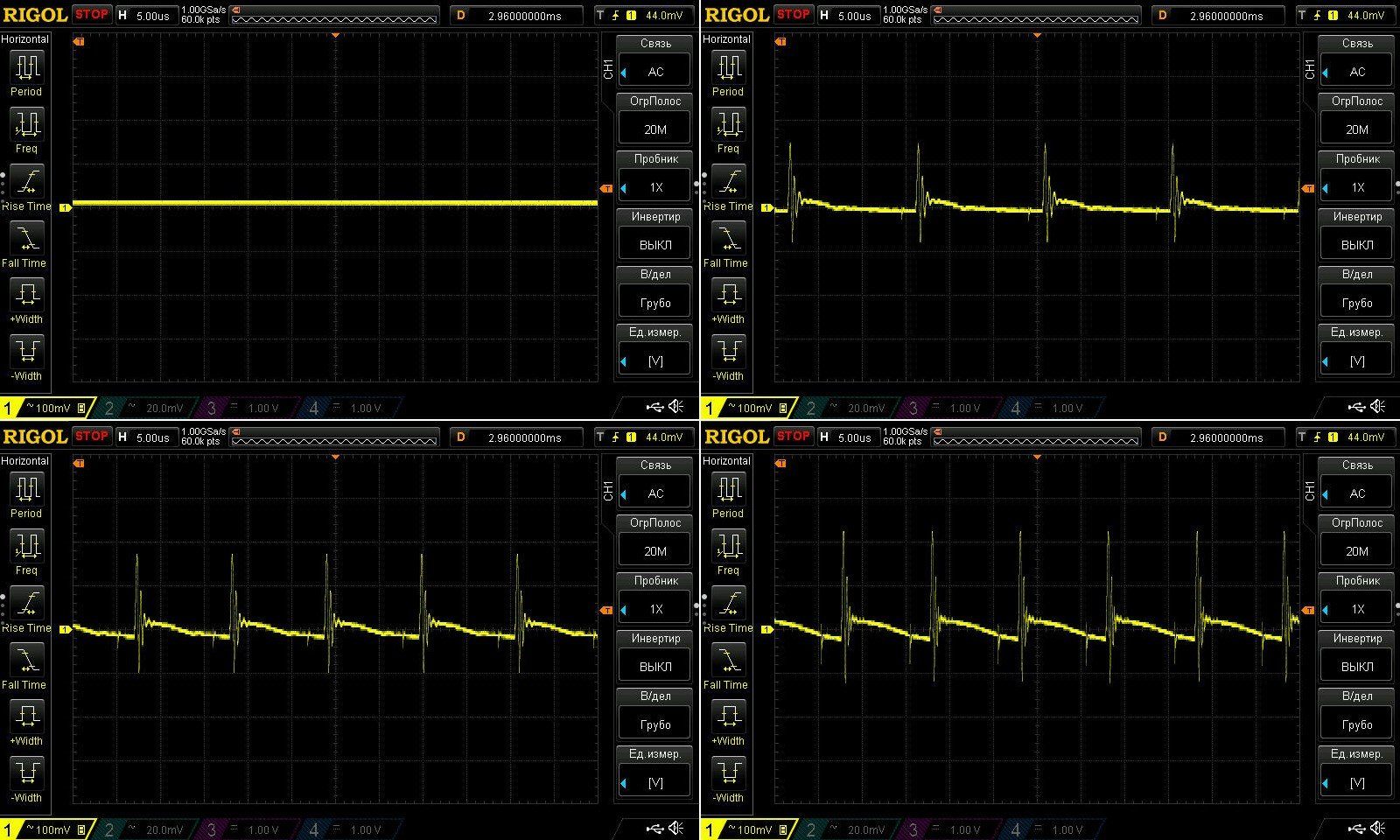Click the orange trigger level marker in bottom-left panel
This screenshot has width=1400, height=840.
point(605,610)
